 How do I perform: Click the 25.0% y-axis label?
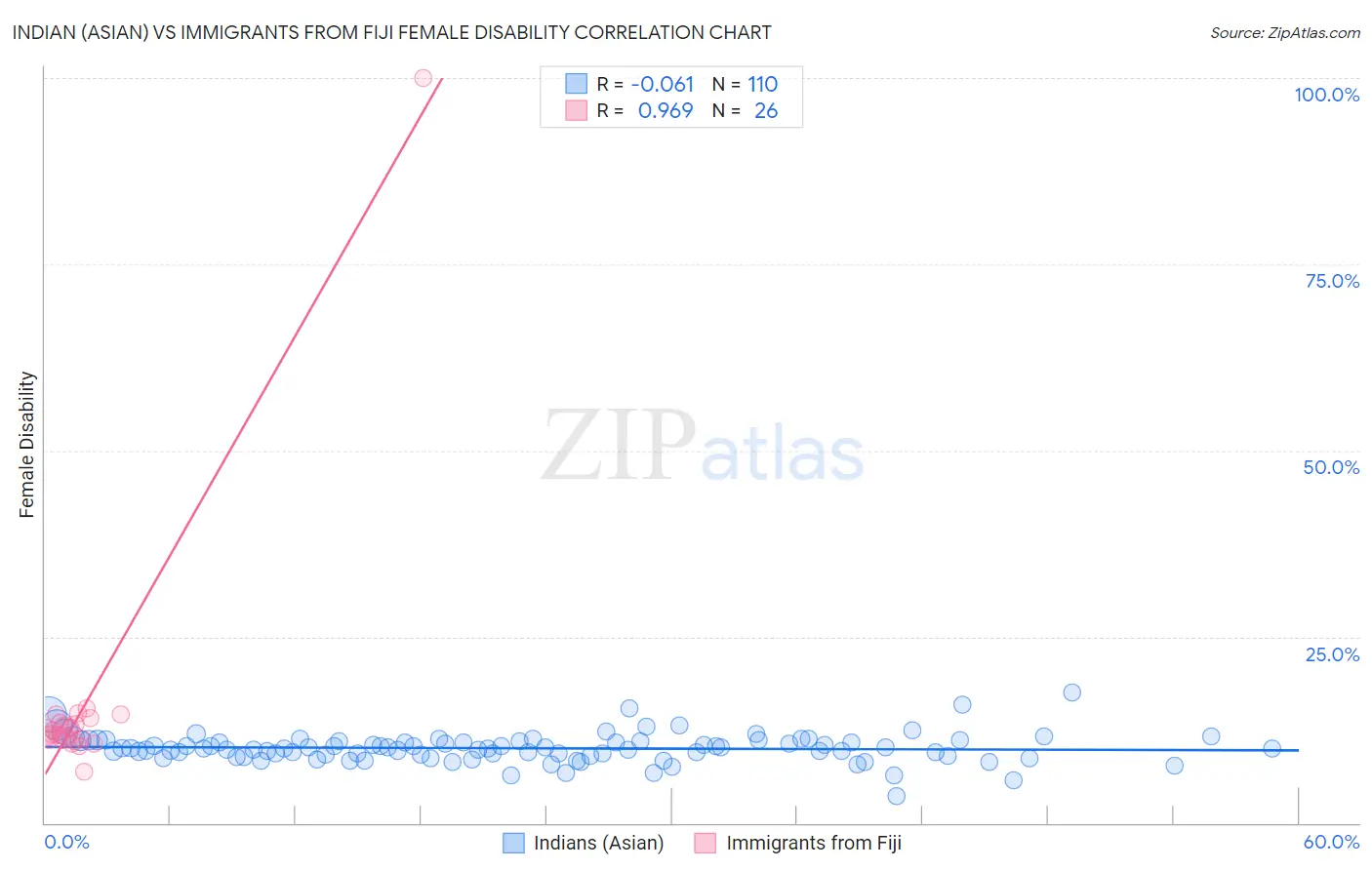pyautogui.click(x=1332, y=654)
